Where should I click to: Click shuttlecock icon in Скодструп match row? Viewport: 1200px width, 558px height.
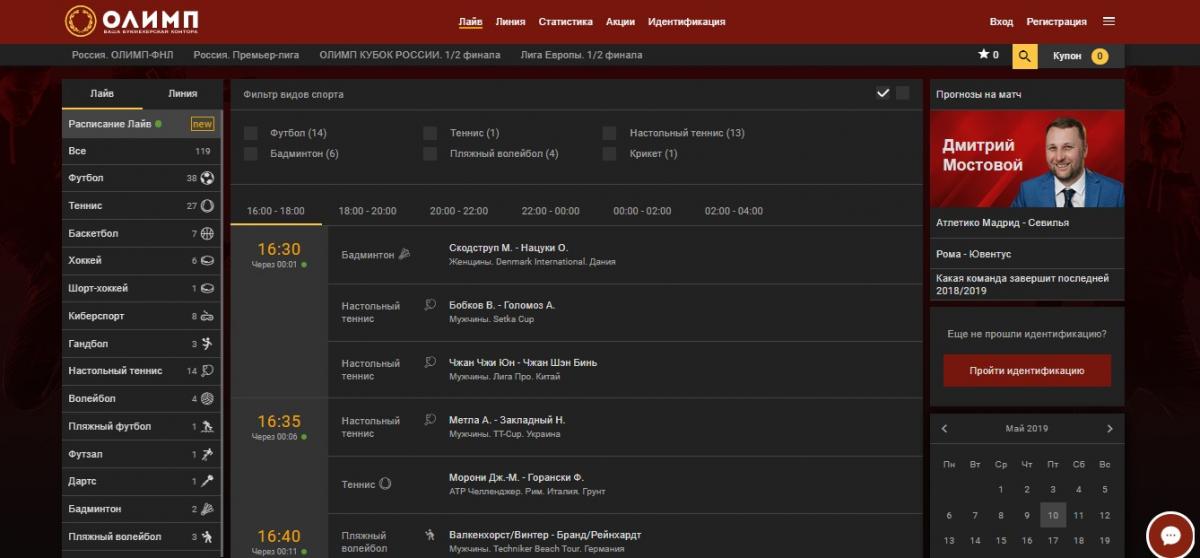pos(404,254)
